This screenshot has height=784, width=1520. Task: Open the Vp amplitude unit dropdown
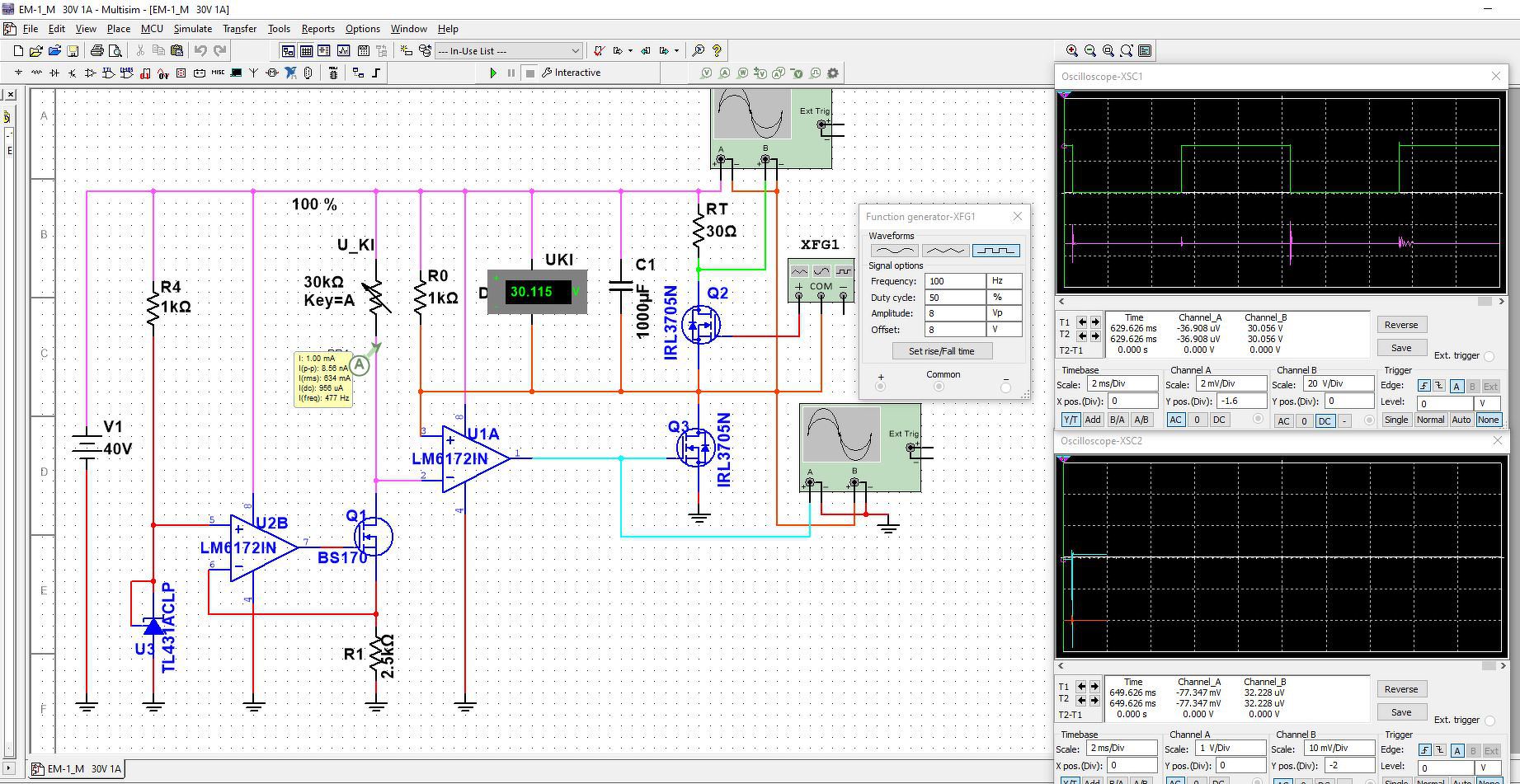click(1005, 313)
